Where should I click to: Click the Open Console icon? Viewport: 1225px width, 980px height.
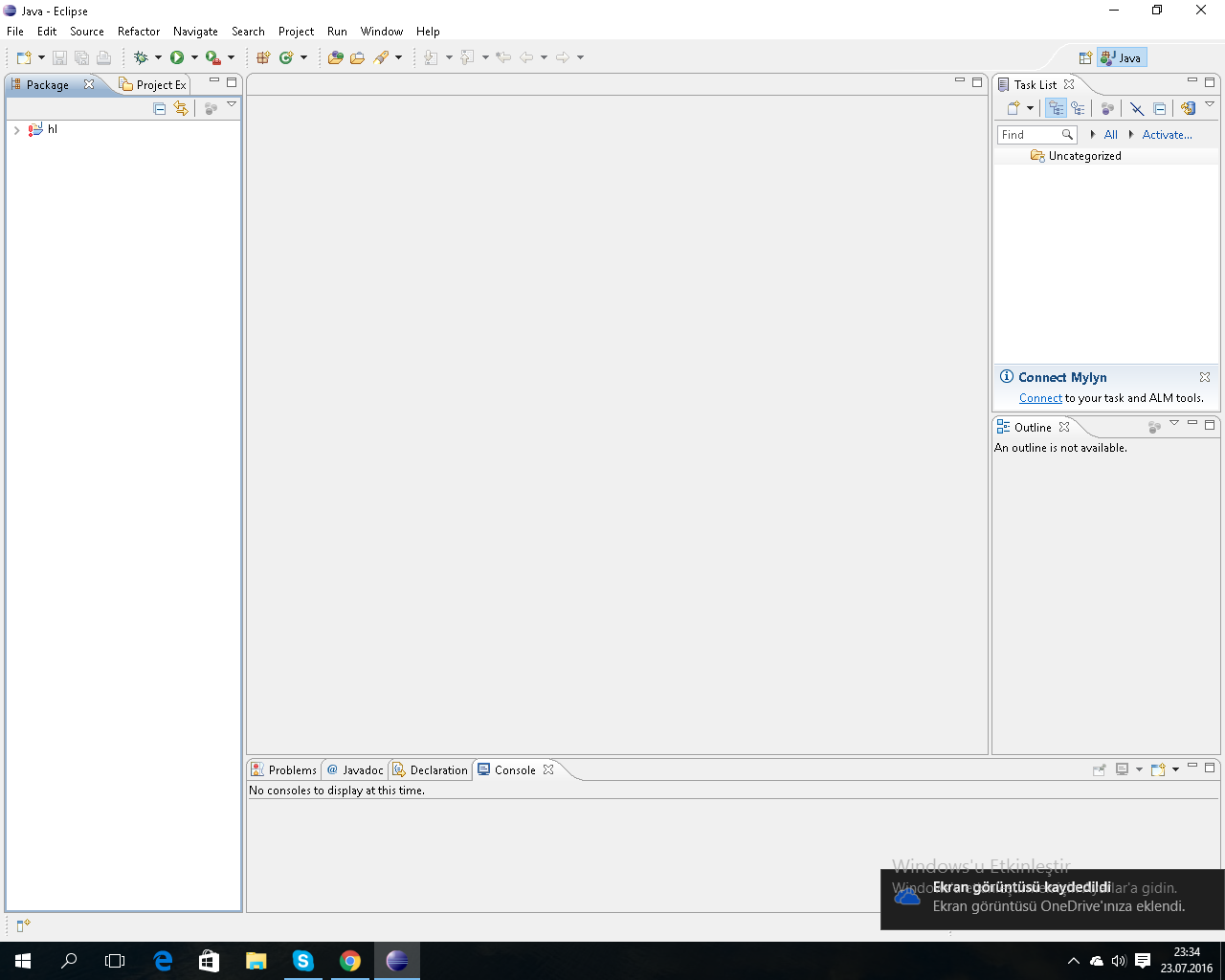[1158, 769]
